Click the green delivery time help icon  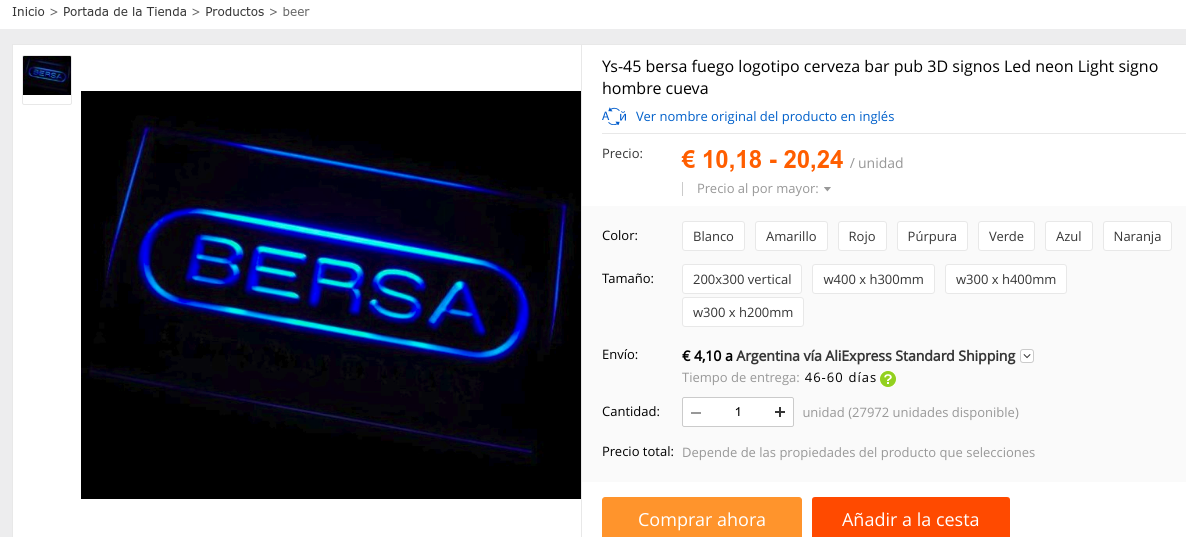point(888,379)
